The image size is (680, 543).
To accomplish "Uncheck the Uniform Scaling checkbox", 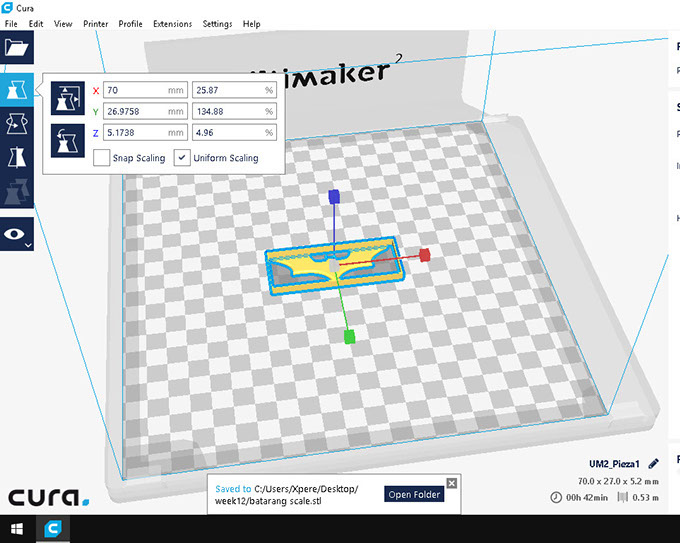I will 182,157.
